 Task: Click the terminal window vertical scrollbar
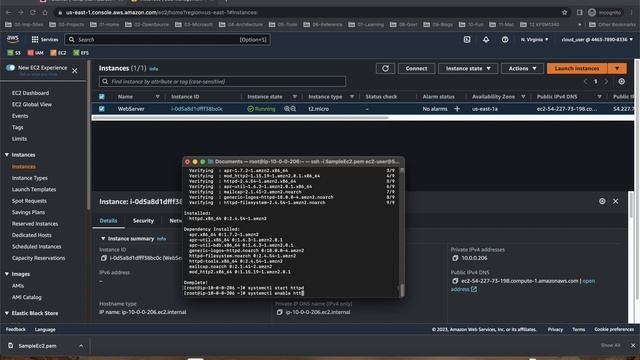pos(402,290)
